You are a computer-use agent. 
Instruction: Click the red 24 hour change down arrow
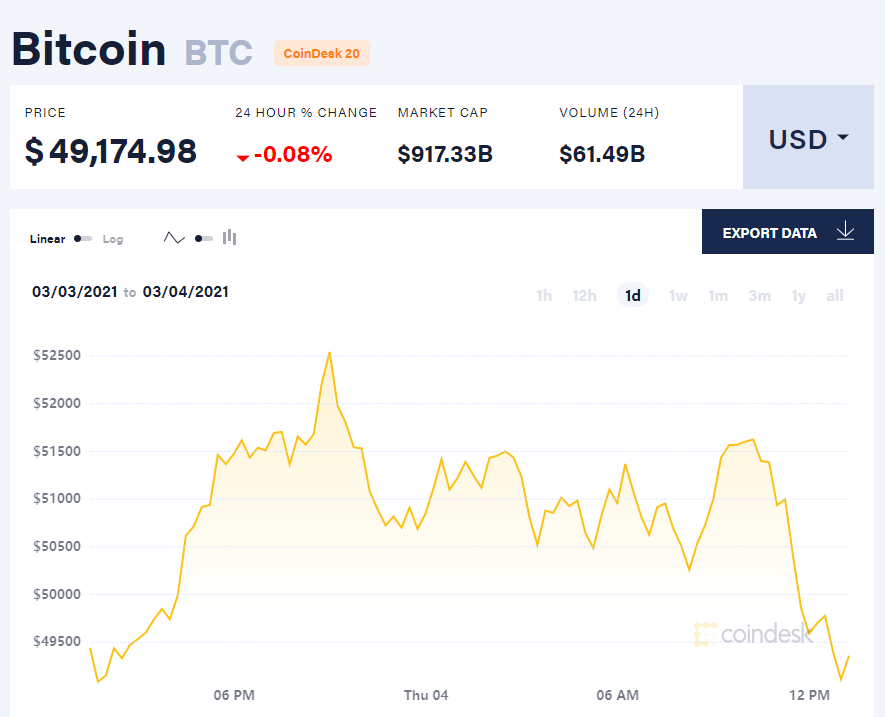click(x=243, y=158)
